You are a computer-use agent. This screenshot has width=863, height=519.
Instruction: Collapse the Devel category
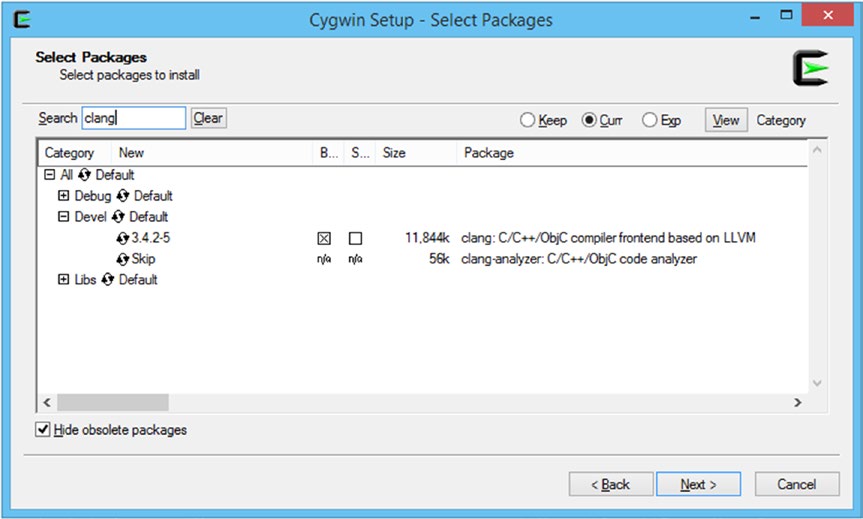(64, 216)
